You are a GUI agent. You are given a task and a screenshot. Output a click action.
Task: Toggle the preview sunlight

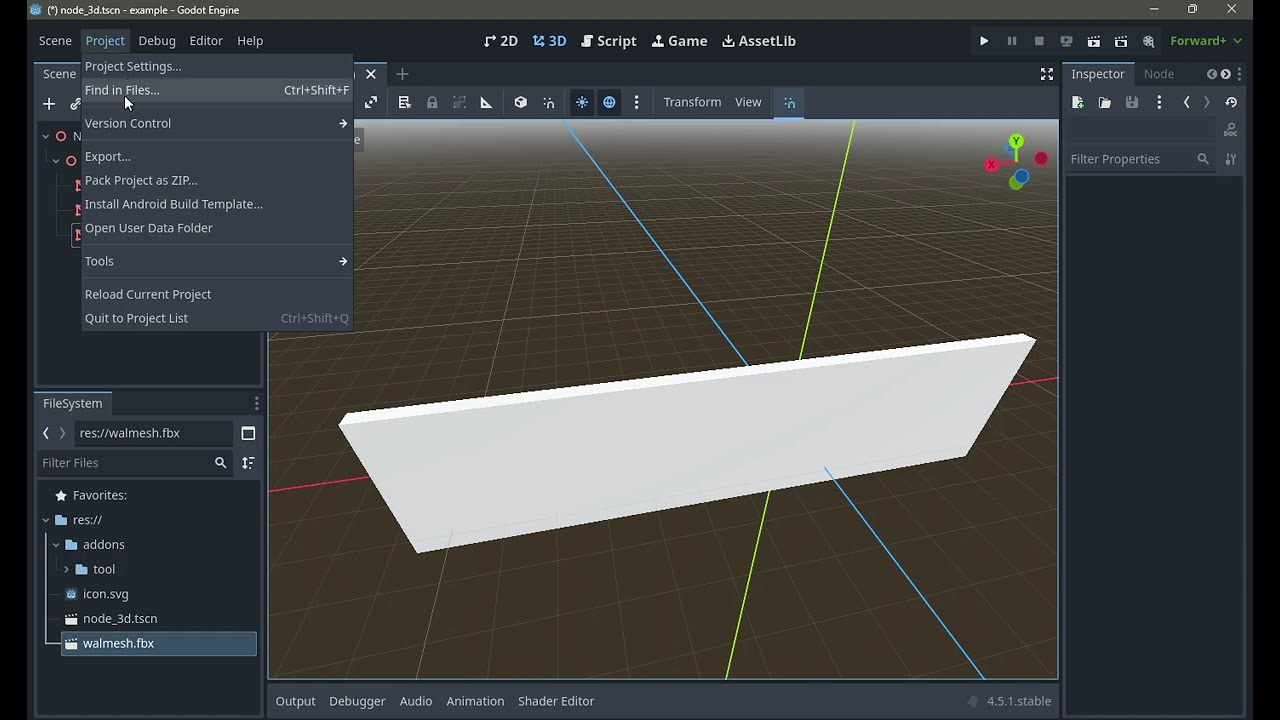click(581, 102)
